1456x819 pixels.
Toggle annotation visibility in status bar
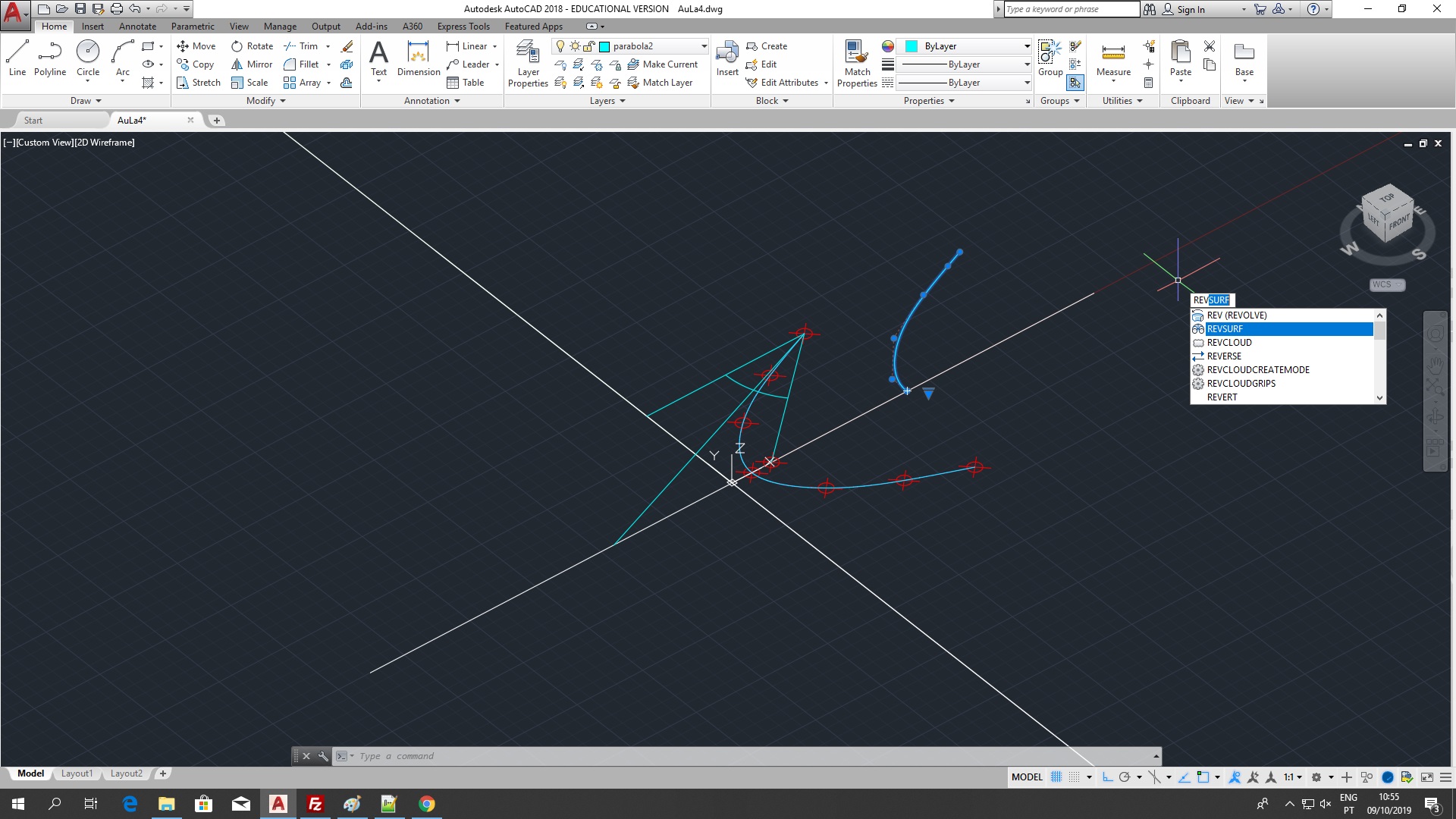[1235, 777]
